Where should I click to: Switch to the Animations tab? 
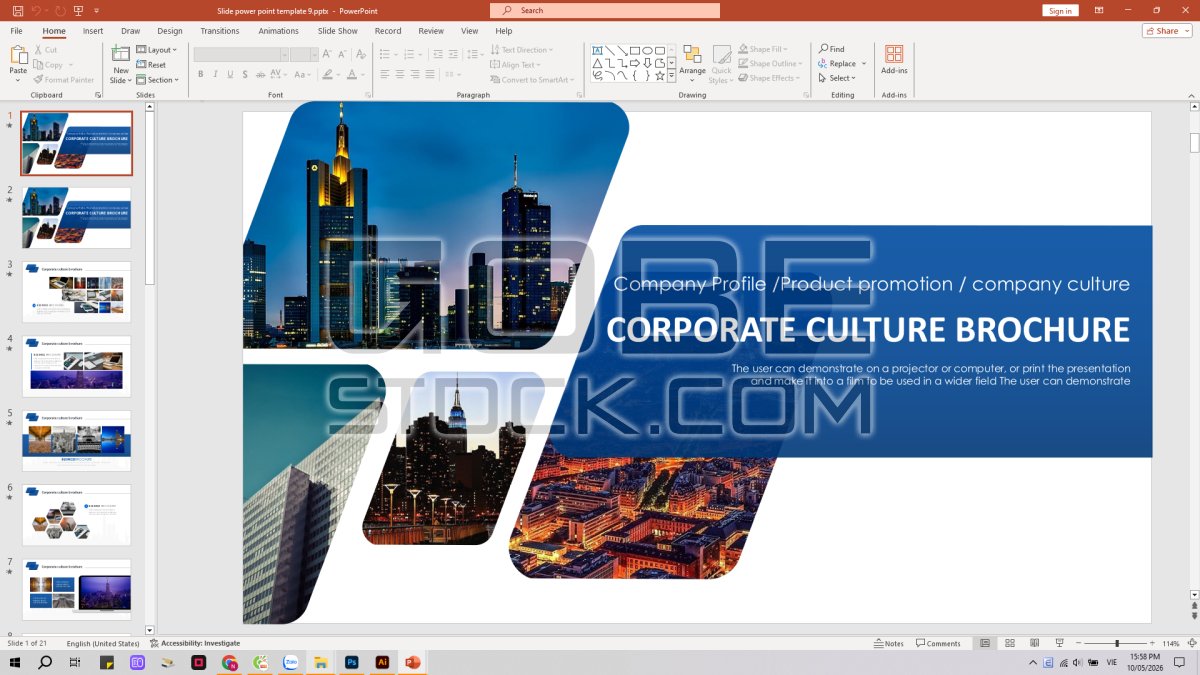(278, 31)
